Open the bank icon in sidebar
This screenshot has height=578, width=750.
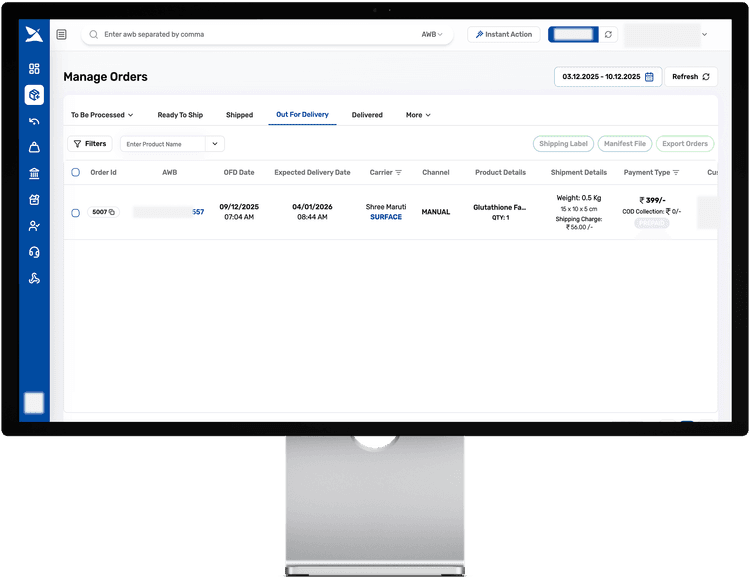pyautogui.click(x=34, y=174)
